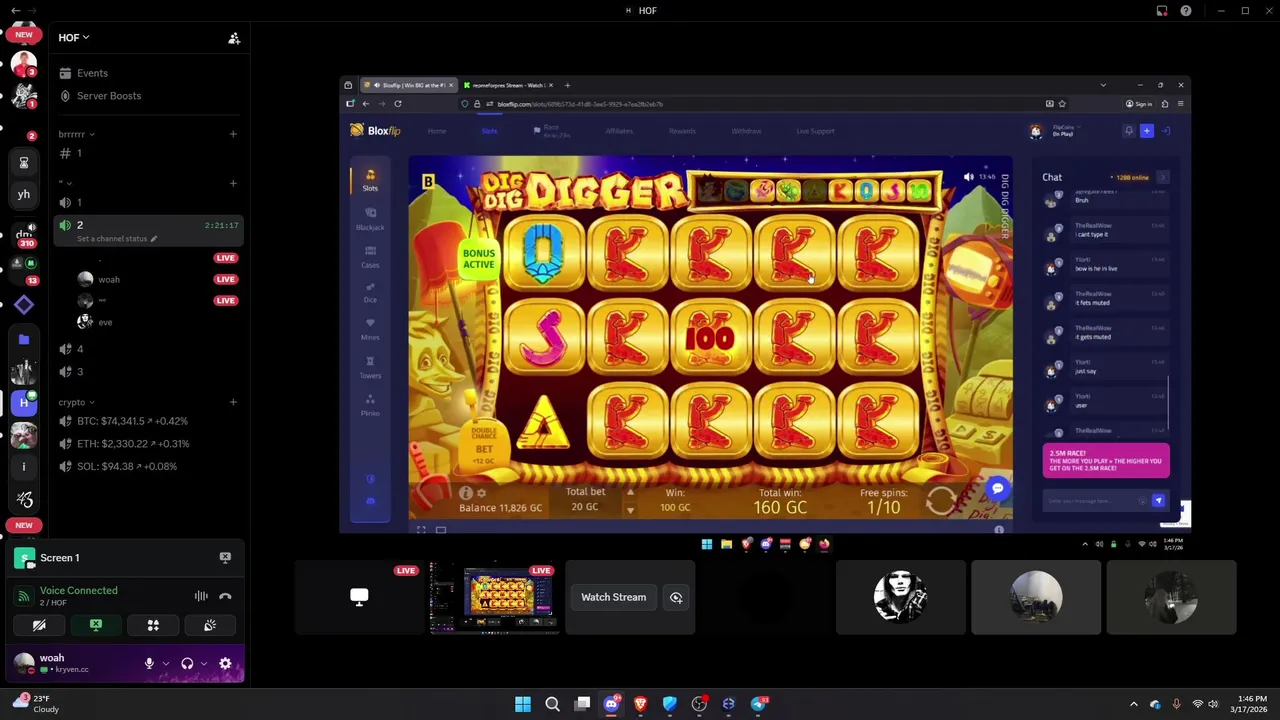Viewport: 1280px width, 720px height.
Task: Select live stream thumbnail tile
Action: click(x=494, y=598)
